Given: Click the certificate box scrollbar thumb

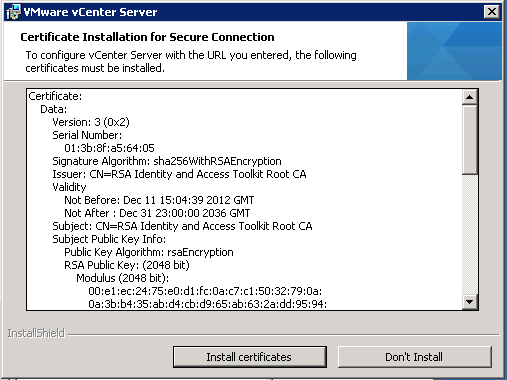Looking at the screenshot, I should pyautogui.click(x=470, y=139).
